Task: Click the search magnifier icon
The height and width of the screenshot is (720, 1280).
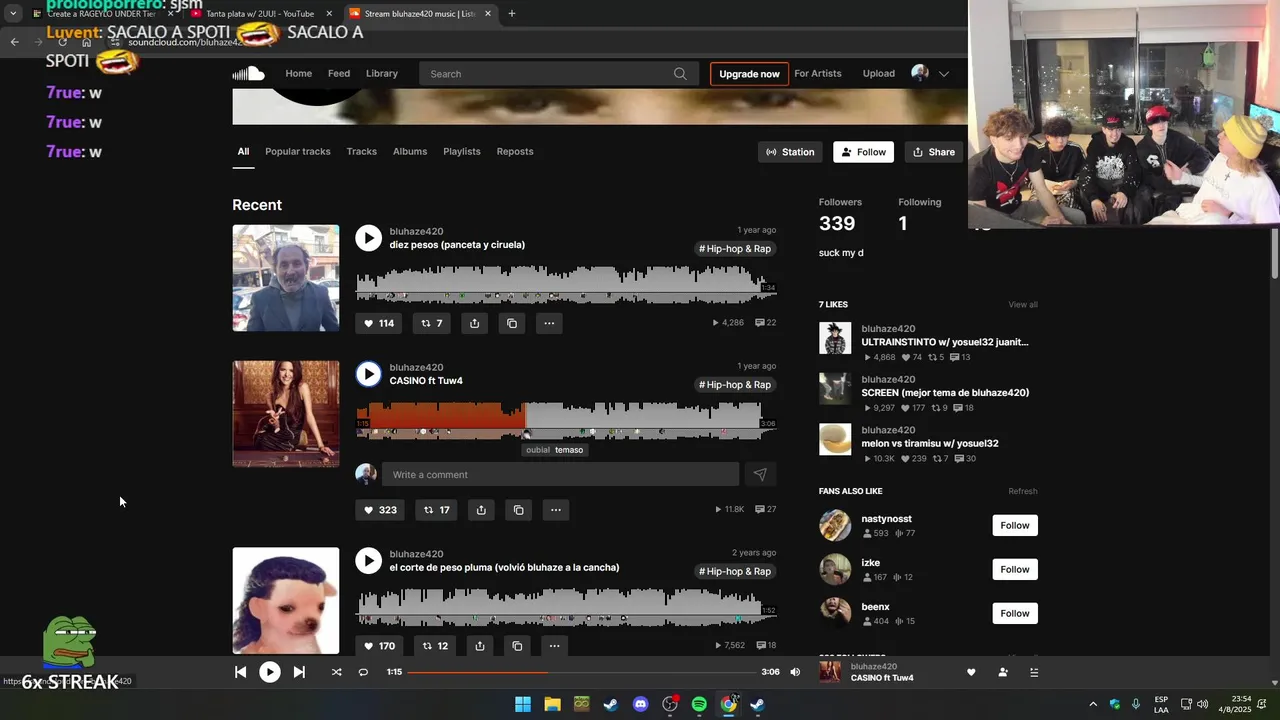Action: click(680, 74)
